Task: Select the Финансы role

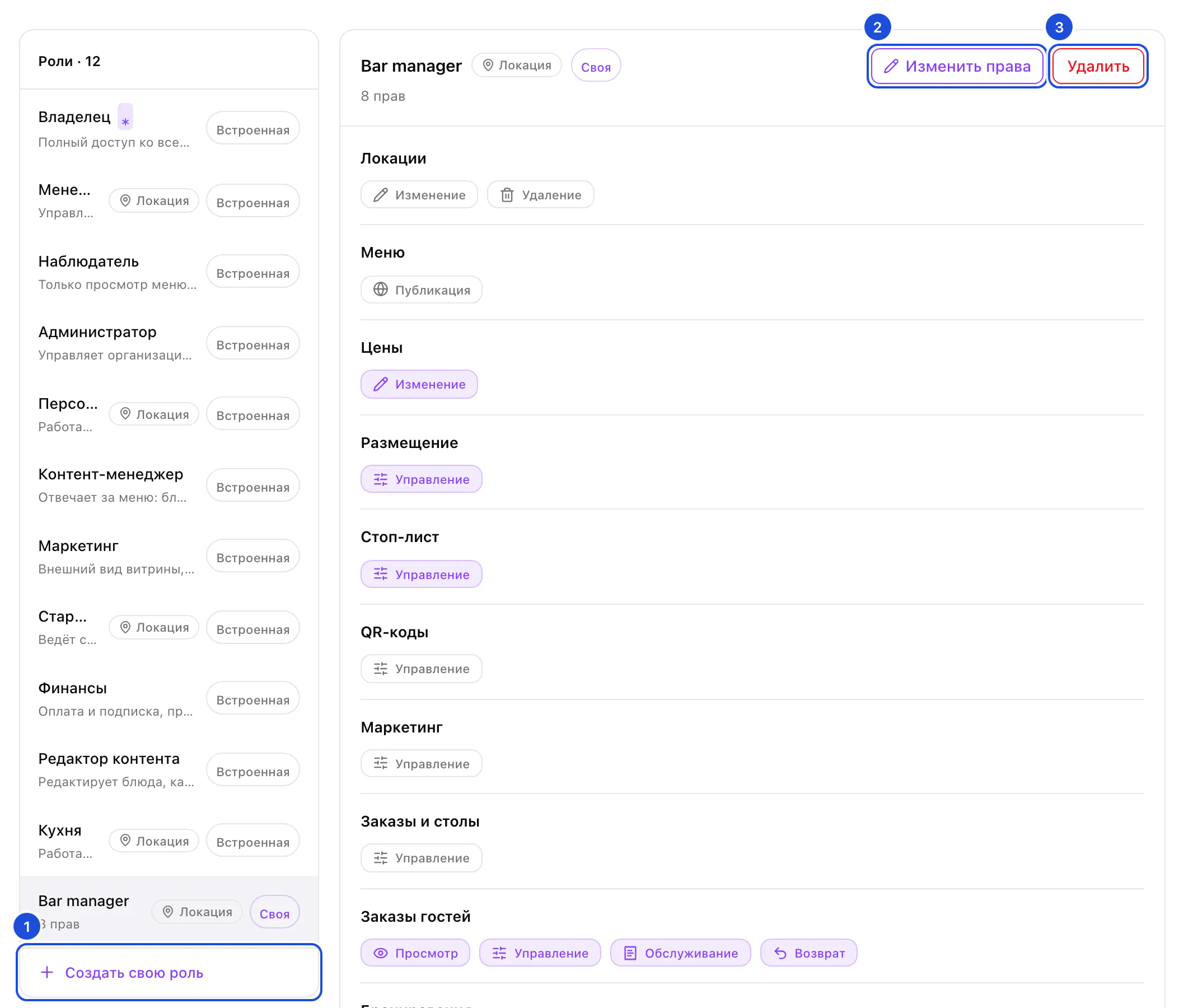Action: coord(169,699)
